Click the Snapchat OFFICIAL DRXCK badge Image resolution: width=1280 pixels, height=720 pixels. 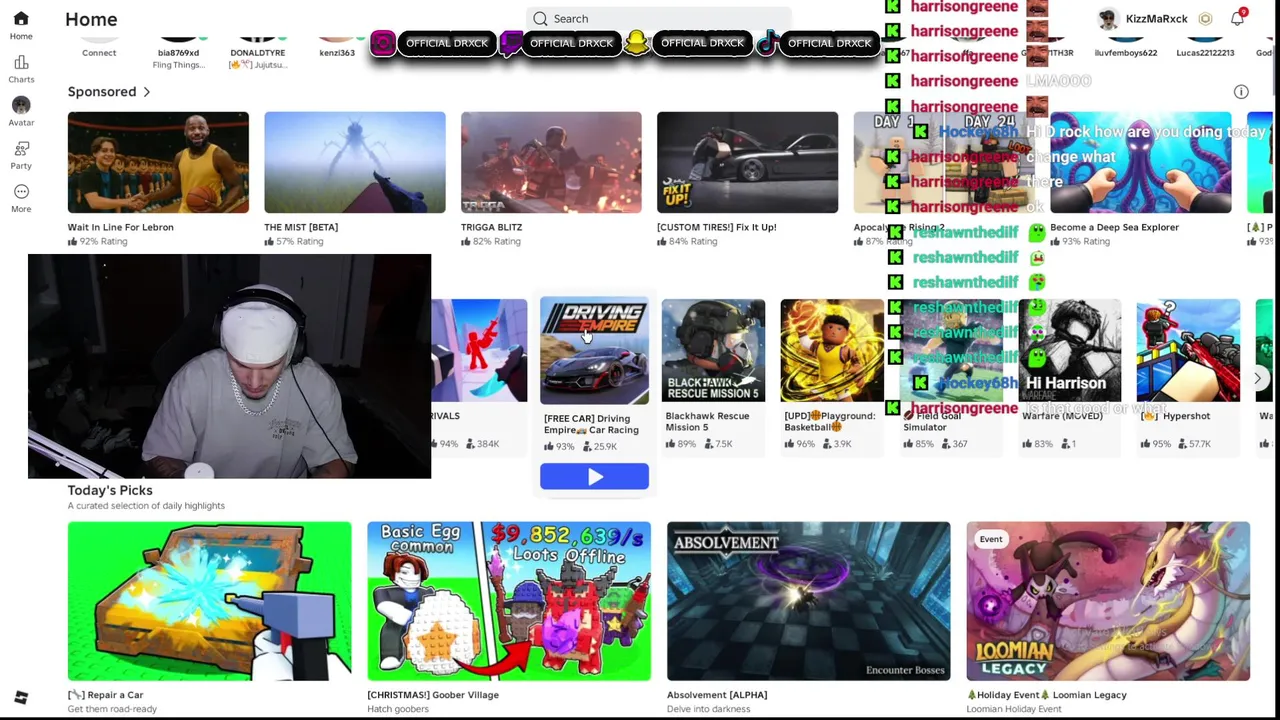click(x=687, y=44)
